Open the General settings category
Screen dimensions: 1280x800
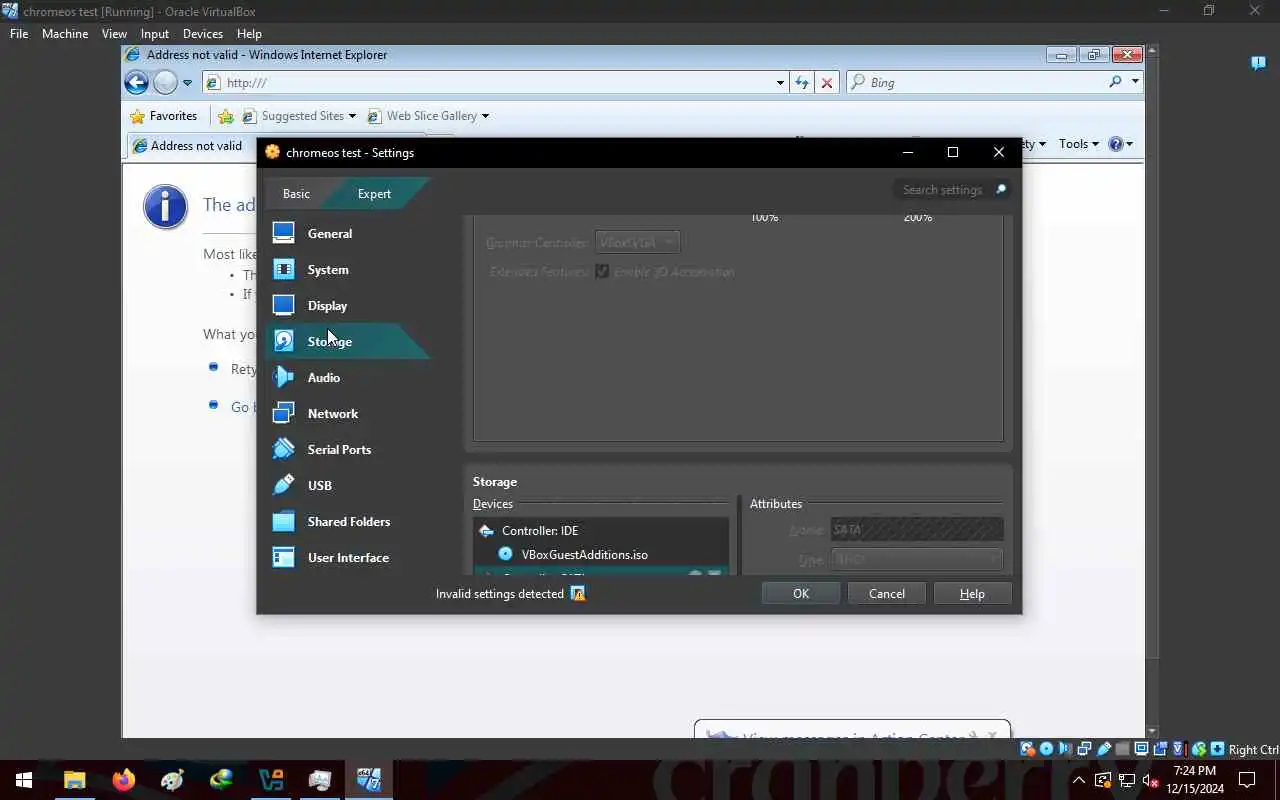click(x=330, y=233)
